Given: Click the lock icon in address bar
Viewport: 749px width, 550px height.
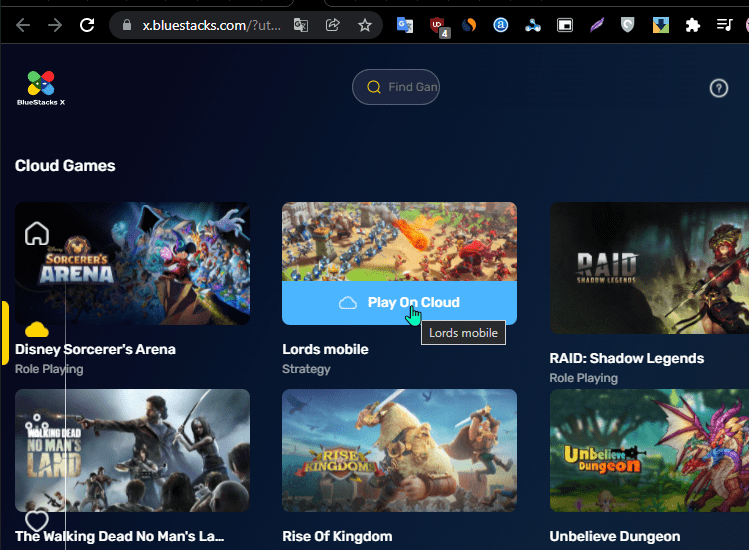Looking at the screenshot, I should click(x=127, y=25).
